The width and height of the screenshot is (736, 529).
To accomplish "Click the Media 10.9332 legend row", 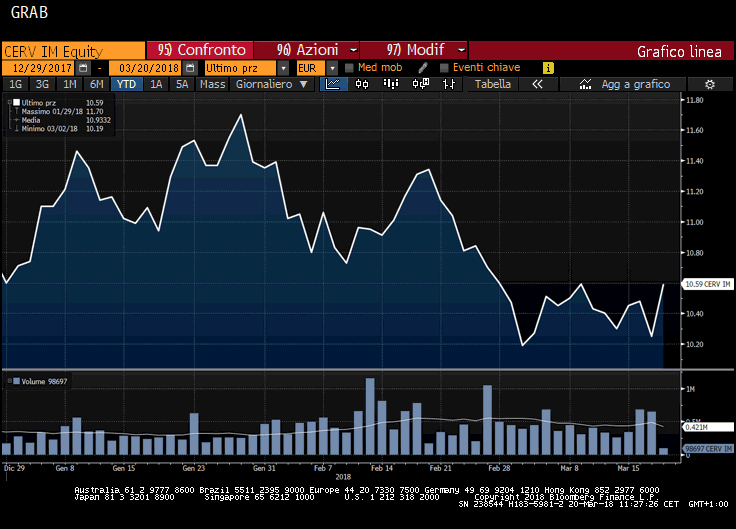I will 62,120.
